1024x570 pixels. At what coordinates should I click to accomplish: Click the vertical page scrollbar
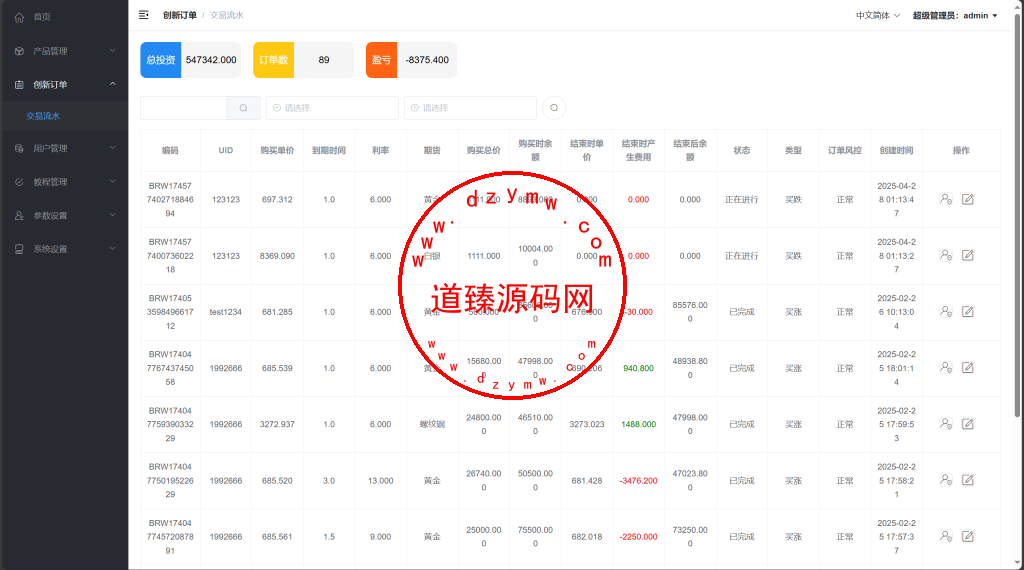coord(1017,215)
